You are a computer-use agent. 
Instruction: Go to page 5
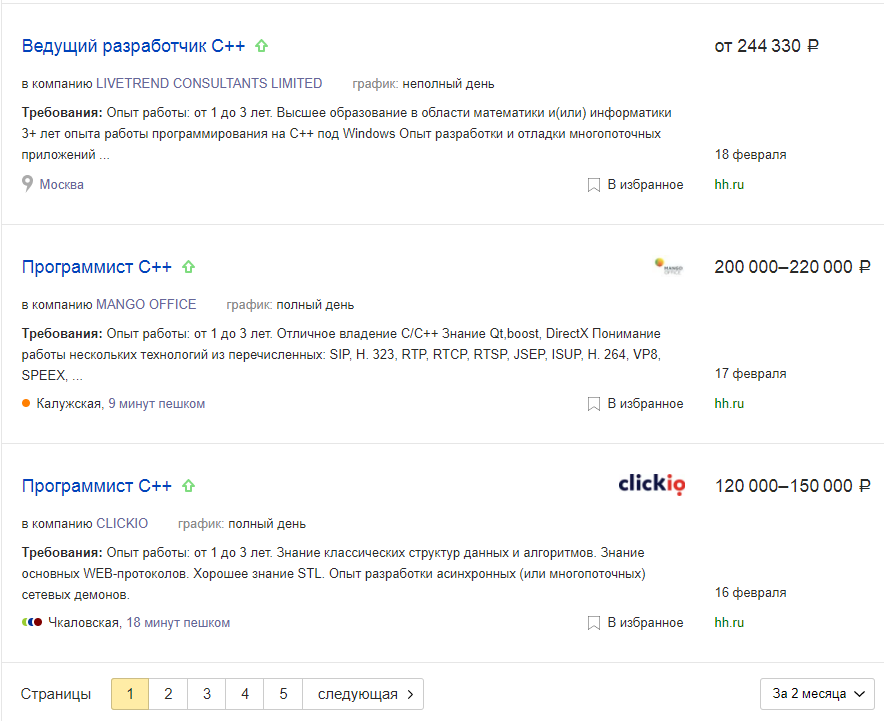(283, 694)
